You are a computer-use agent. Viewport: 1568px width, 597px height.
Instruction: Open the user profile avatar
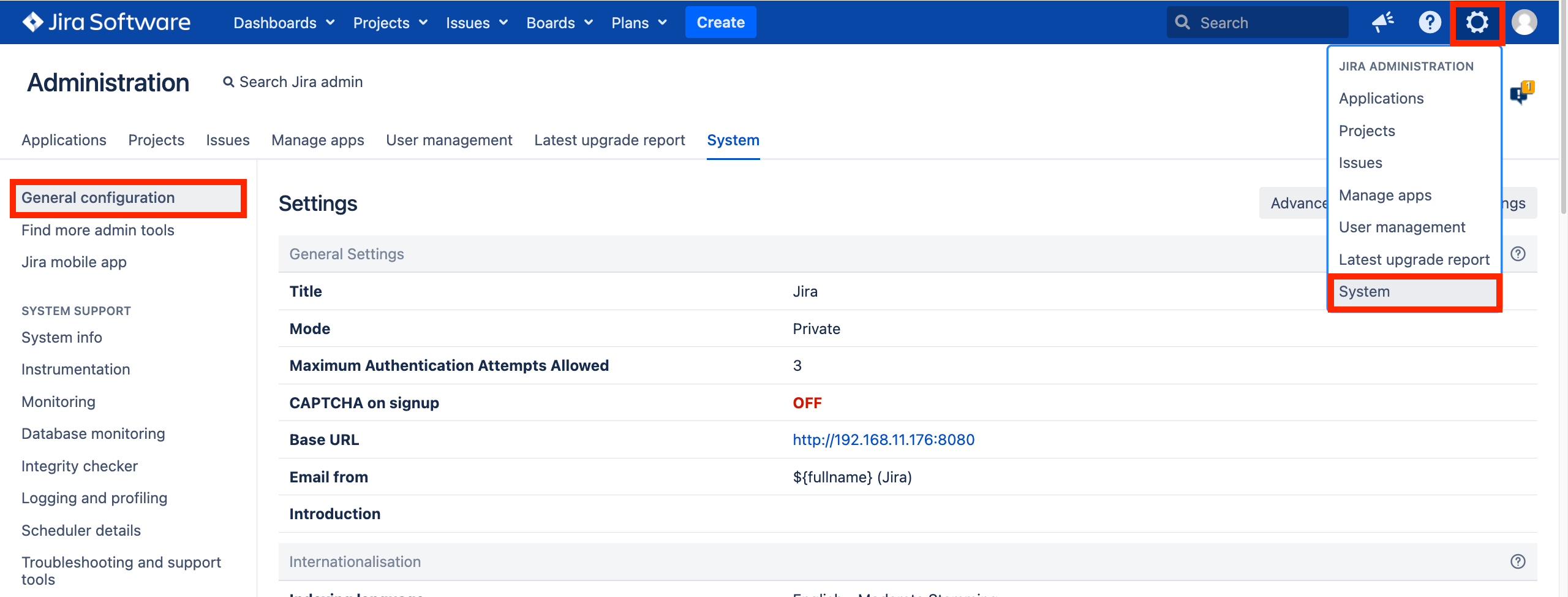[x=1524, y=22]
